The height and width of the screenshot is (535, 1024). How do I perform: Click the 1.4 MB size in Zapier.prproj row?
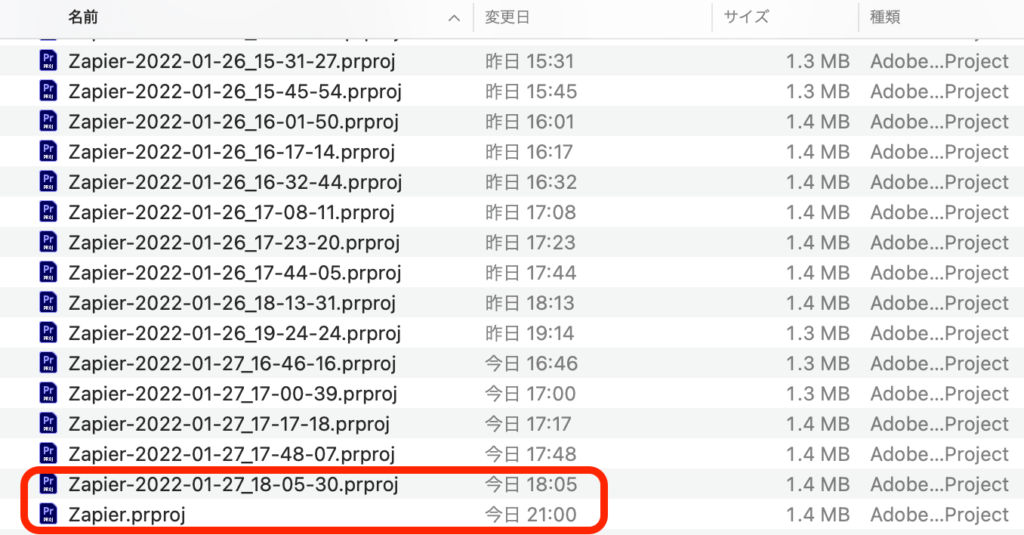tap(818, 515)
